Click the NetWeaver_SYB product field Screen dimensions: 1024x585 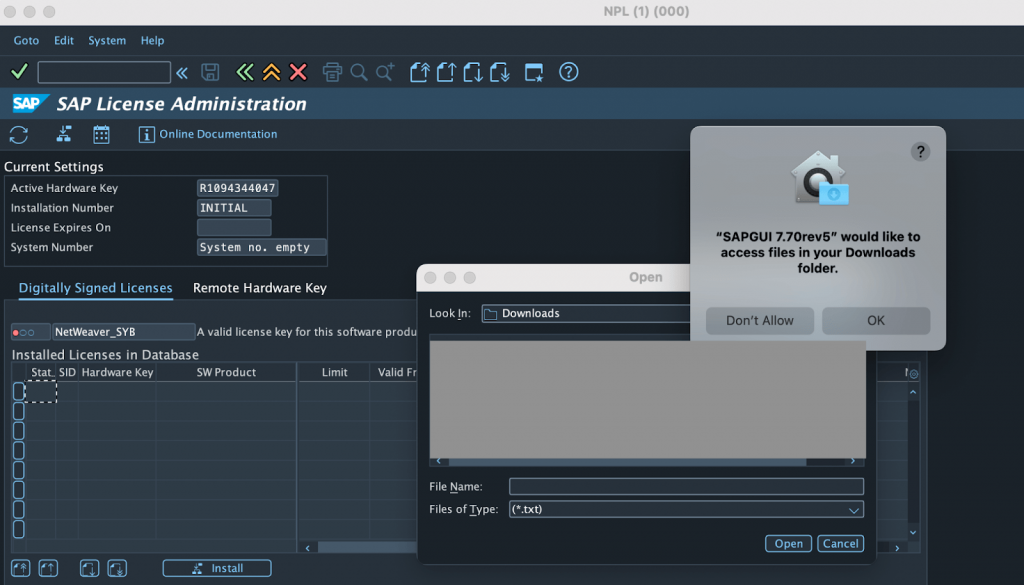coord(123,332)
